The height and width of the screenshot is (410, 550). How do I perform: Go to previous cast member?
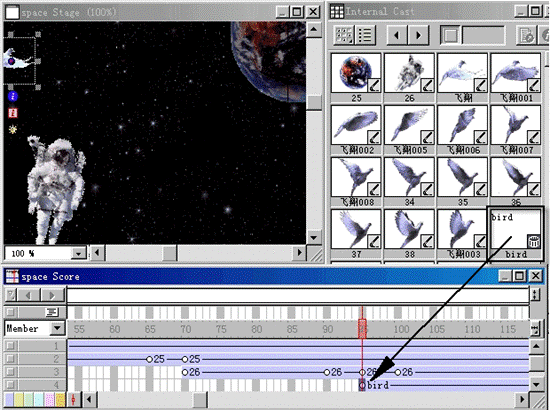tap(397, 35)
